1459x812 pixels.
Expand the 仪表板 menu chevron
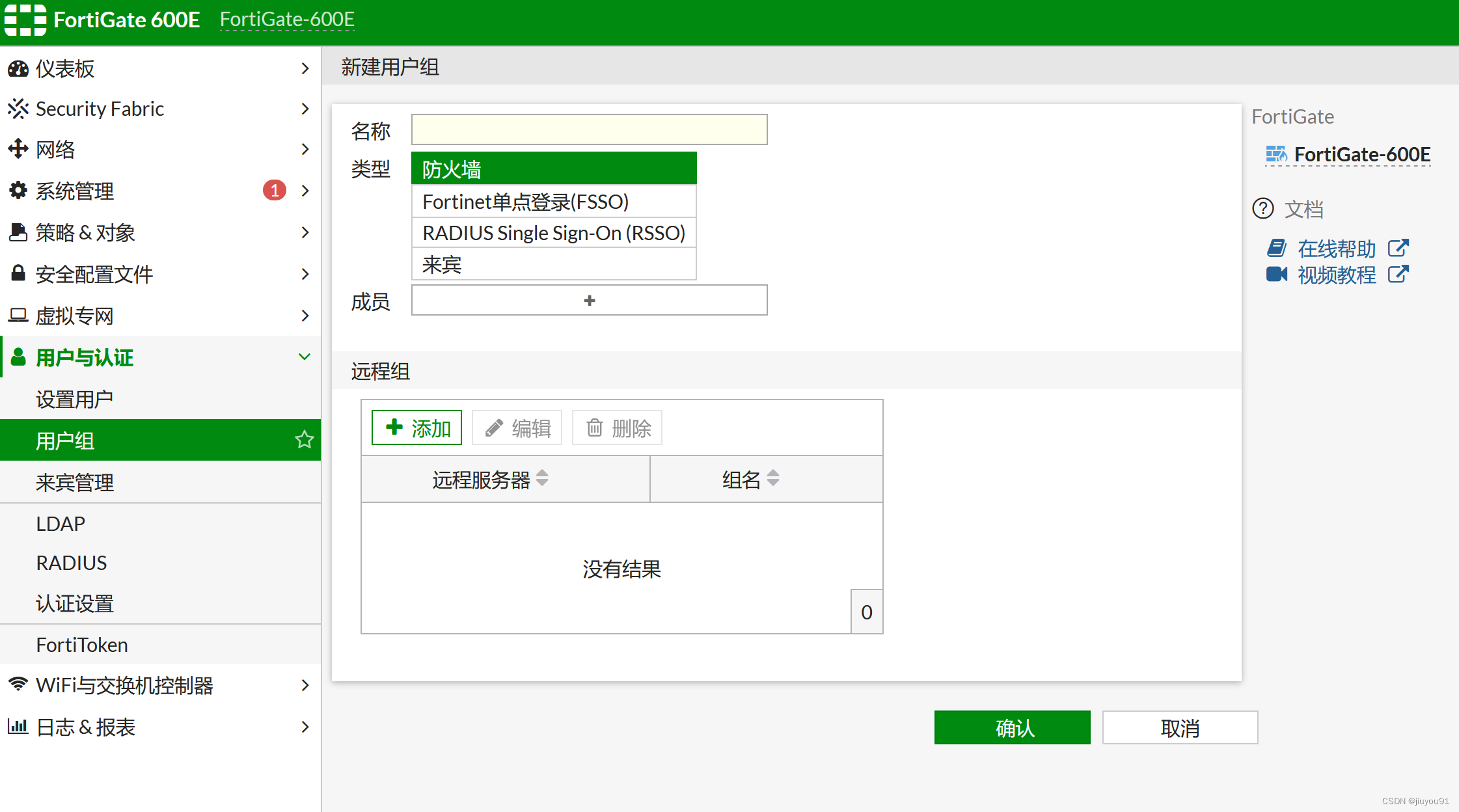[305, 68]
